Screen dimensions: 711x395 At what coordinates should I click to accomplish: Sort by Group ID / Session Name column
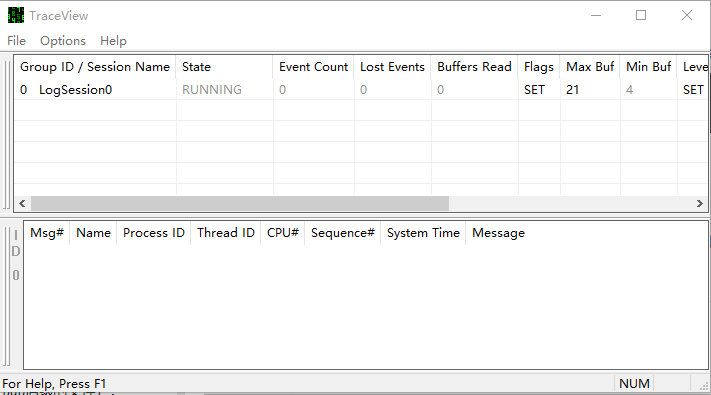95,67
